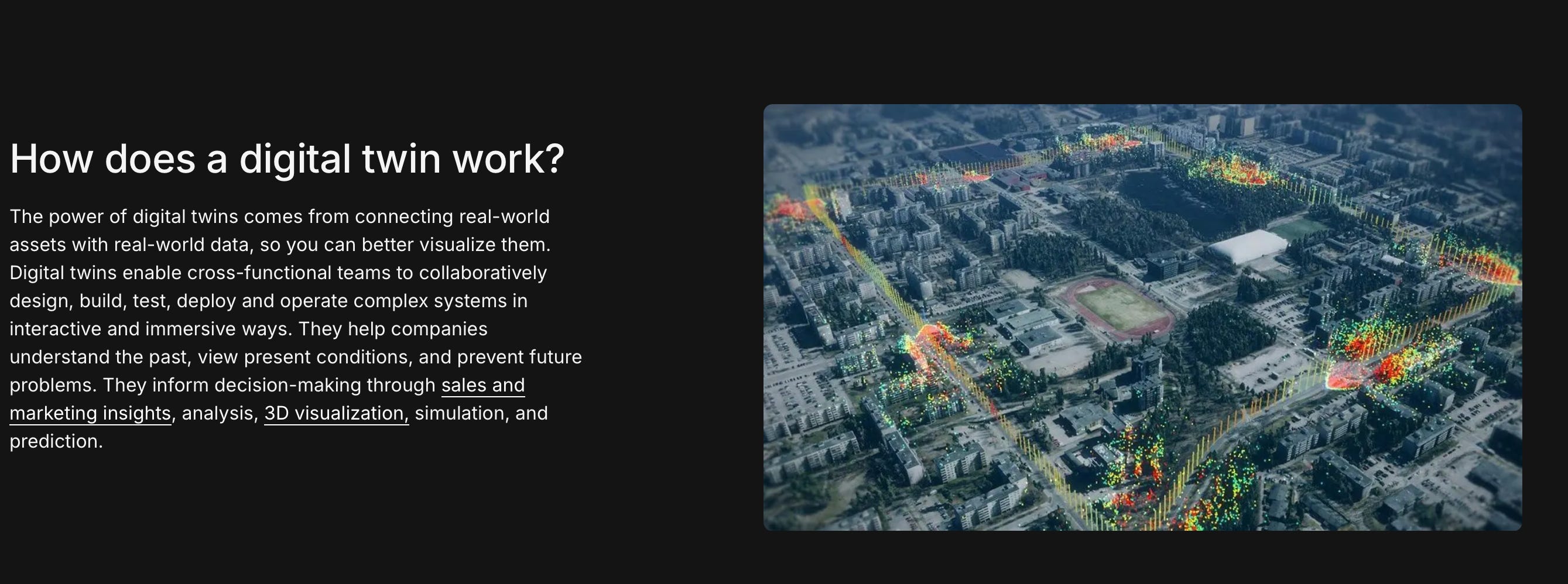Click the word 'prediction.' at paragraph end
This screenshot has width=1568, height=584.
click(57, 442)
